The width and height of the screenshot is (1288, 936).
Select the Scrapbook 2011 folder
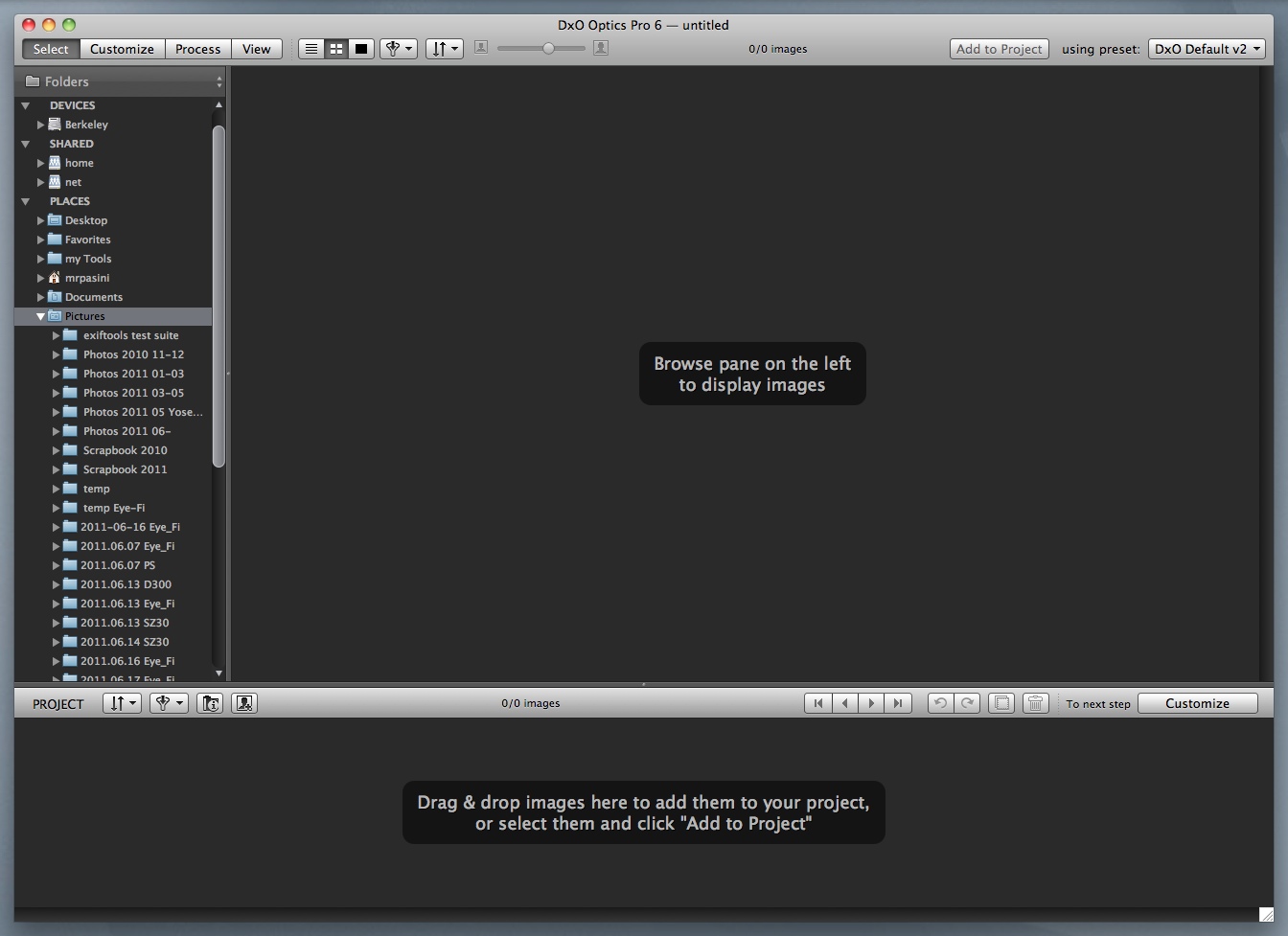(125, 469)
